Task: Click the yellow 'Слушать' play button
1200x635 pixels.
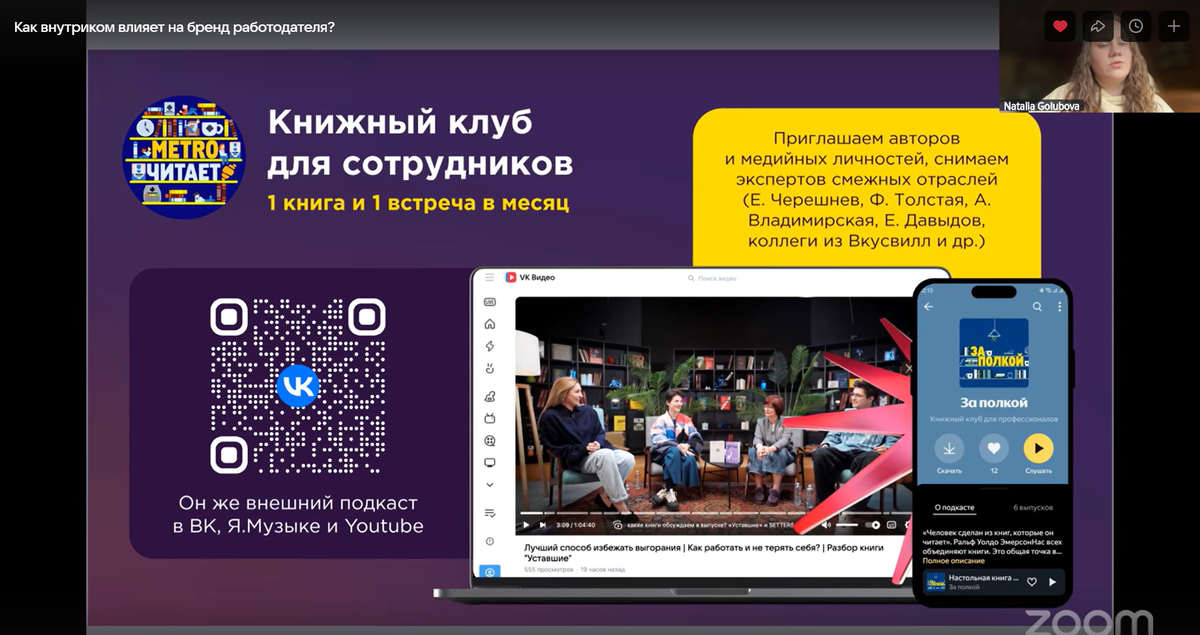Action: click(1038, 447)
